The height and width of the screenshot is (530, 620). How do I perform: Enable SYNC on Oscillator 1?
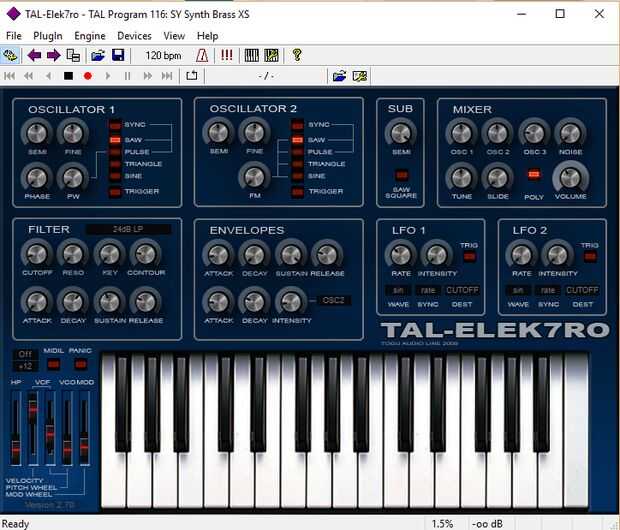115,125
